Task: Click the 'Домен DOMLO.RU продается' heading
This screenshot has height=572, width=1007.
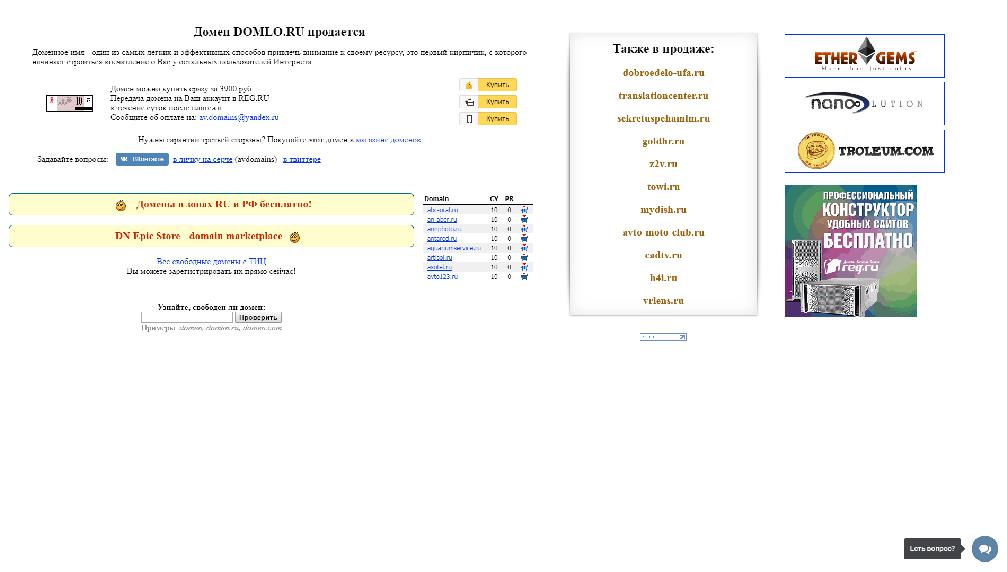Action: pyautogui.click(x=279, y=32)
